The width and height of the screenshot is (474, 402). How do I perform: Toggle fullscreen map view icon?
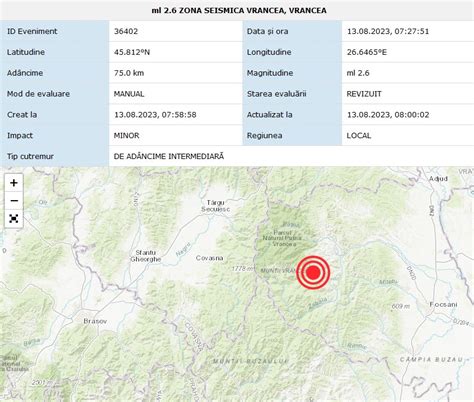coord(14,219)
